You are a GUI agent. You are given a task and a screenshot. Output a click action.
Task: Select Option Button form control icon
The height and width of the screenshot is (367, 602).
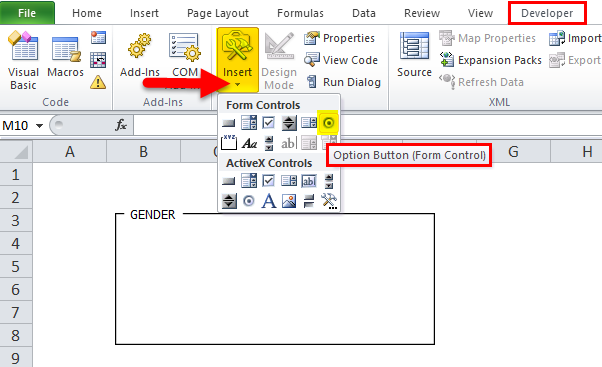pyautogui.click(x=329, y=123)
